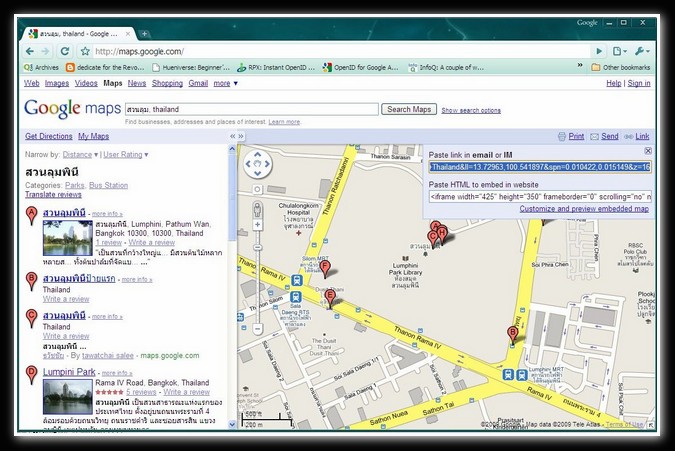This screenshot has height=451, width=675.
Task: Open the 5 reviews link
Action: click(141, 392)
